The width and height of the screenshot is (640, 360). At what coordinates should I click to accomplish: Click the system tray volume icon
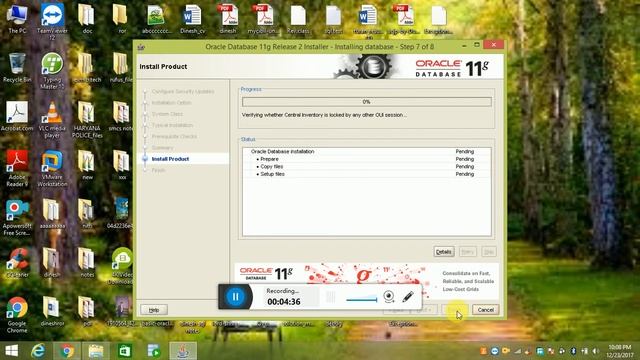pos(596,351)
